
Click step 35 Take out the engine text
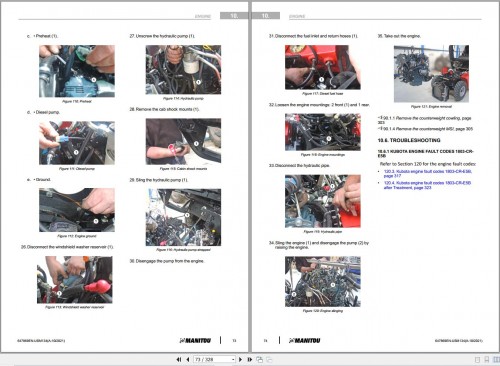pyautogui.click(x=399, y=36)
